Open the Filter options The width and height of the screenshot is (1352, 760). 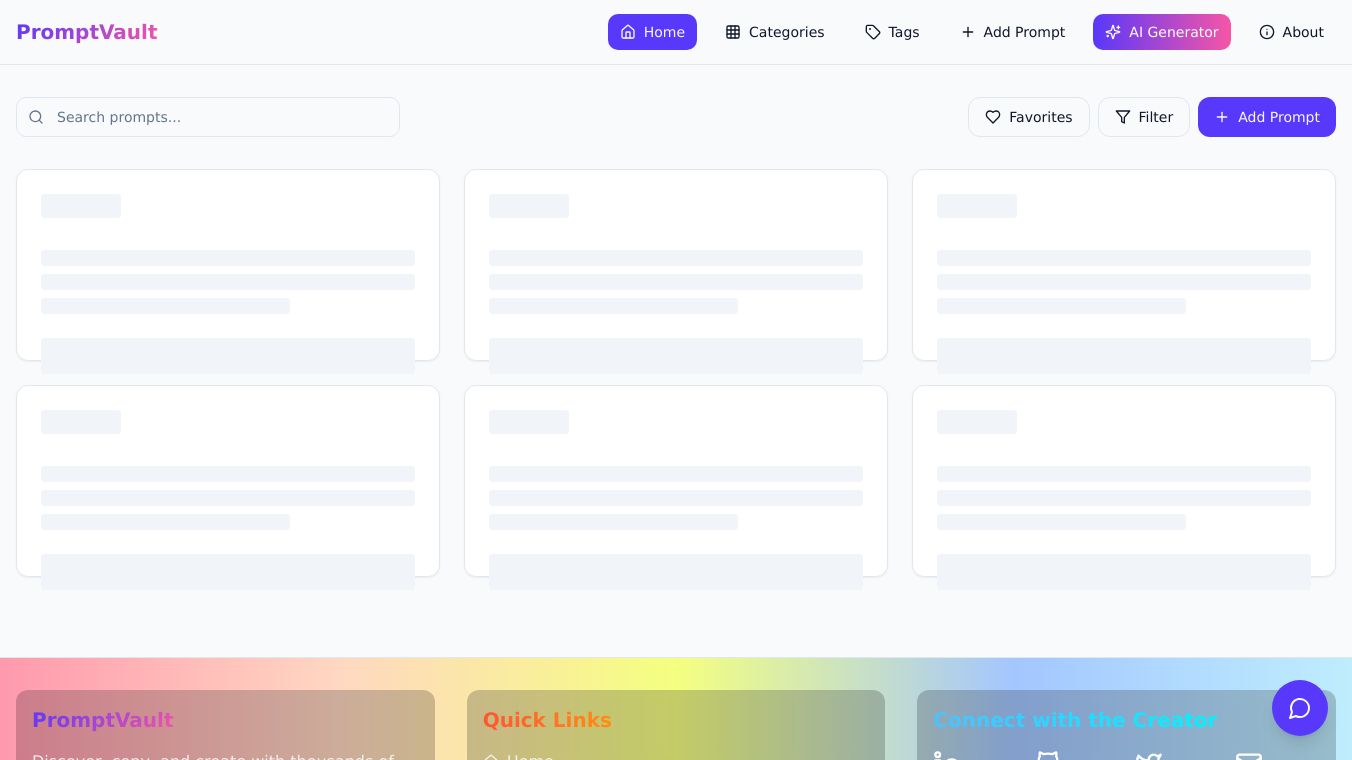coord(1144,117)
